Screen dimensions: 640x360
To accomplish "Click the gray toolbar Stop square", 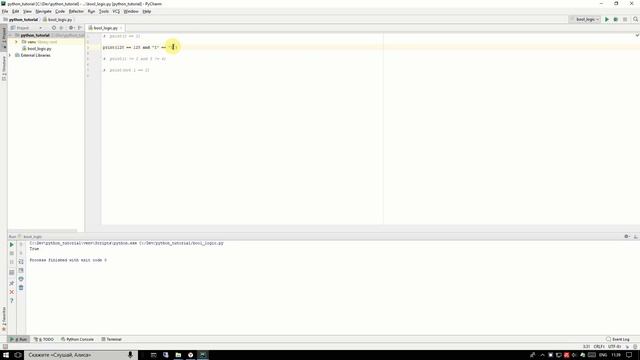I will point(625,19).
